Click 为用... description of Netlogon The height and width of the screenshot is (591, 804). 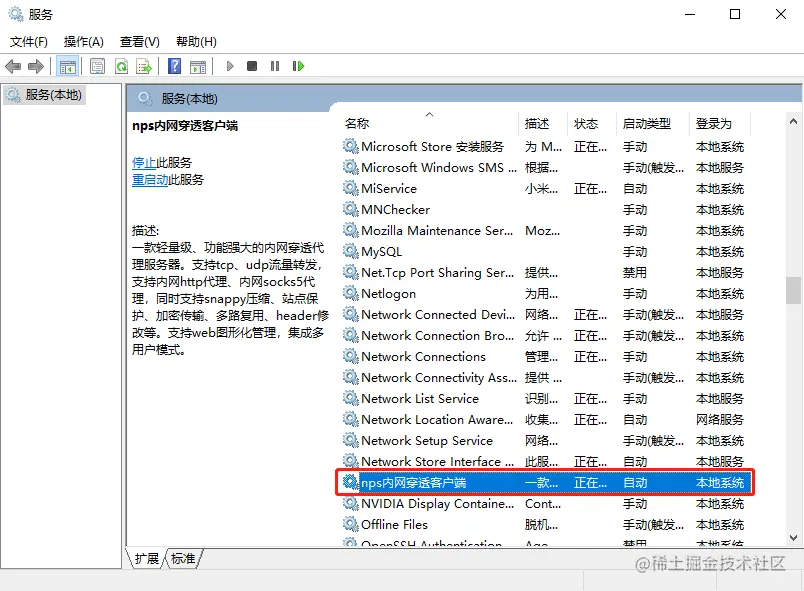point(541,293)
